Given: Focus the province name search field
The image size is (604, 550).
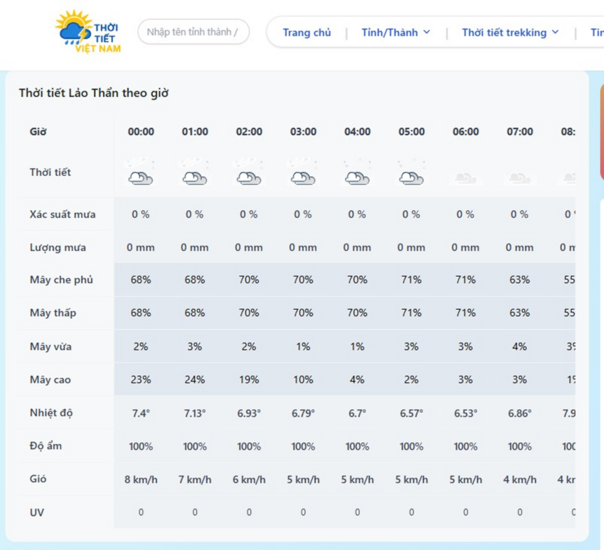Looking at the screenshot, I should (192, 32).
